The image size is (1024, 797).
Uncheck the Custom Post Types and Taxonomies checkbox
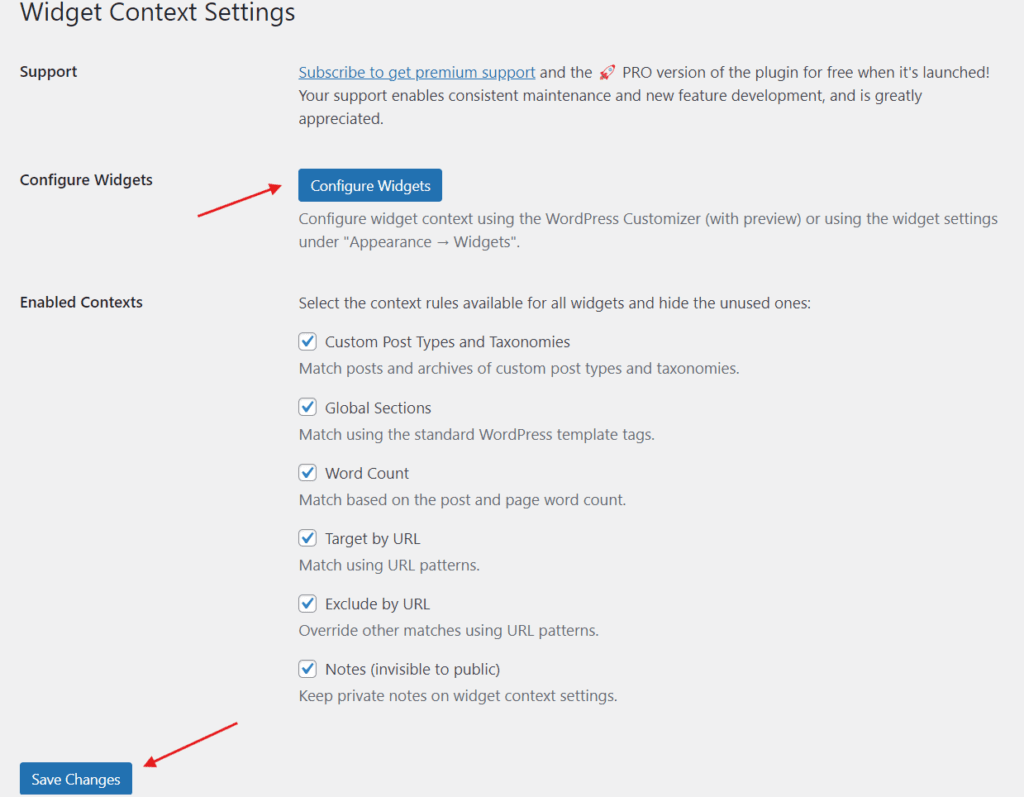308,342
